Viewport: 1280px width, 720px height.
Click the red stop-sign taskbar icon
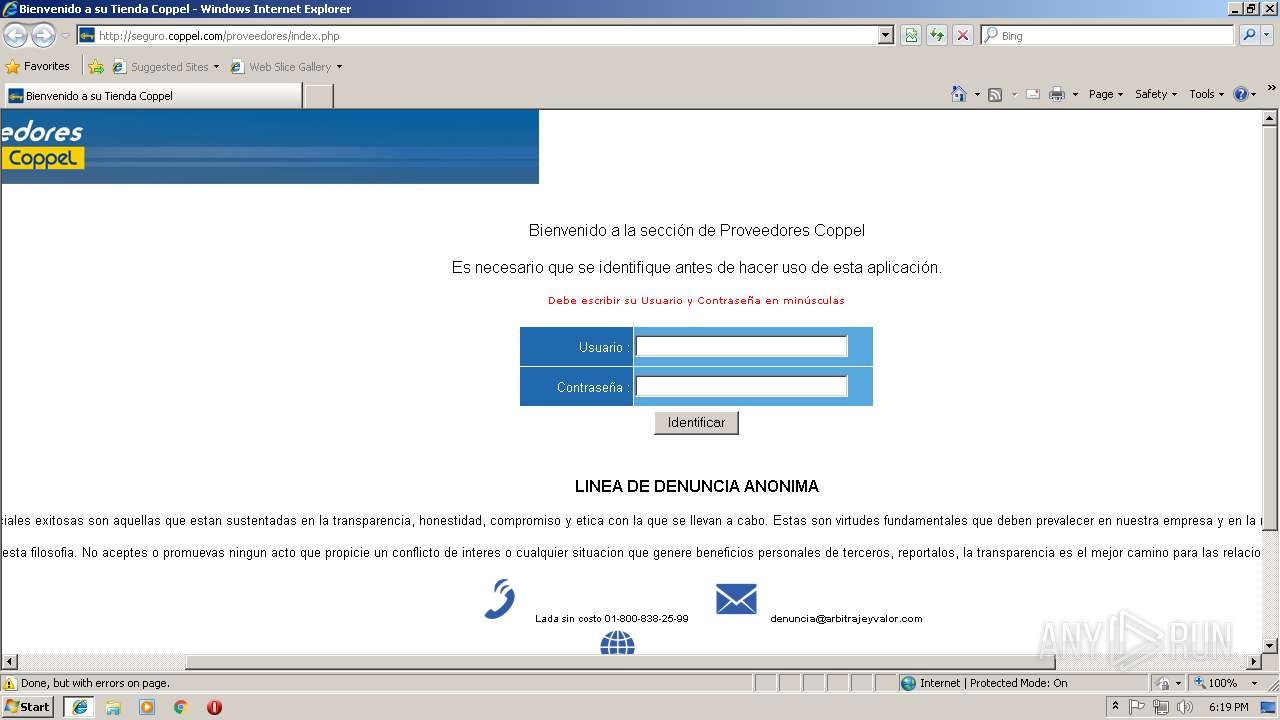[x=214, y=707]
